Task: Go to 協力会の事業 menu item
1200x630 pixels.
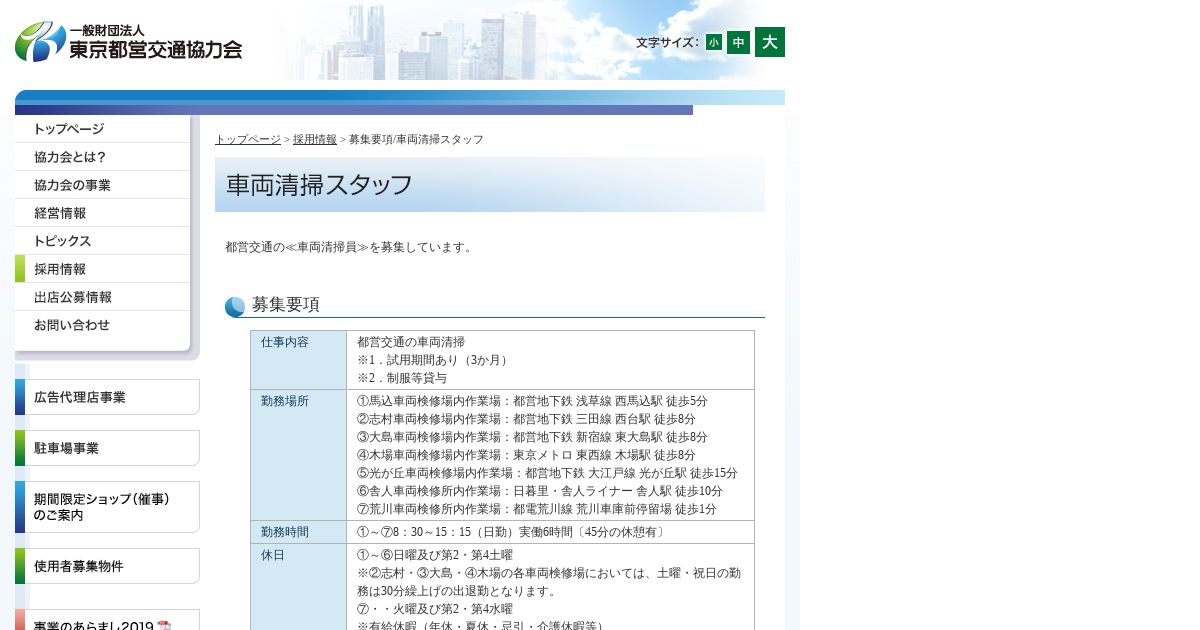Action: tap(102, 185)
